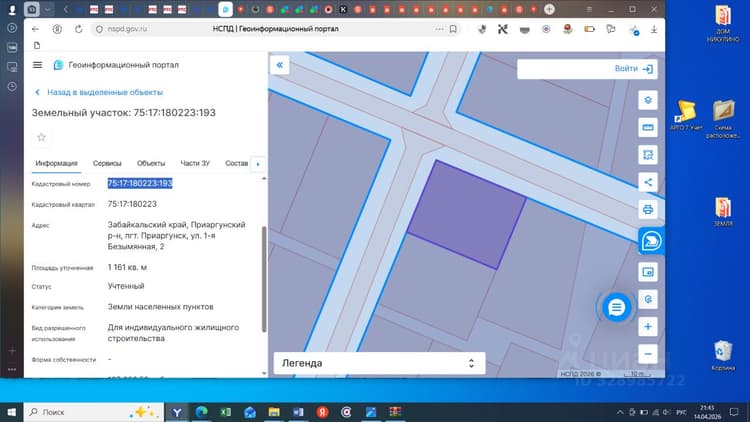750x422 pixels.
Task: Open the map layers icon
Action: [648, 100]
